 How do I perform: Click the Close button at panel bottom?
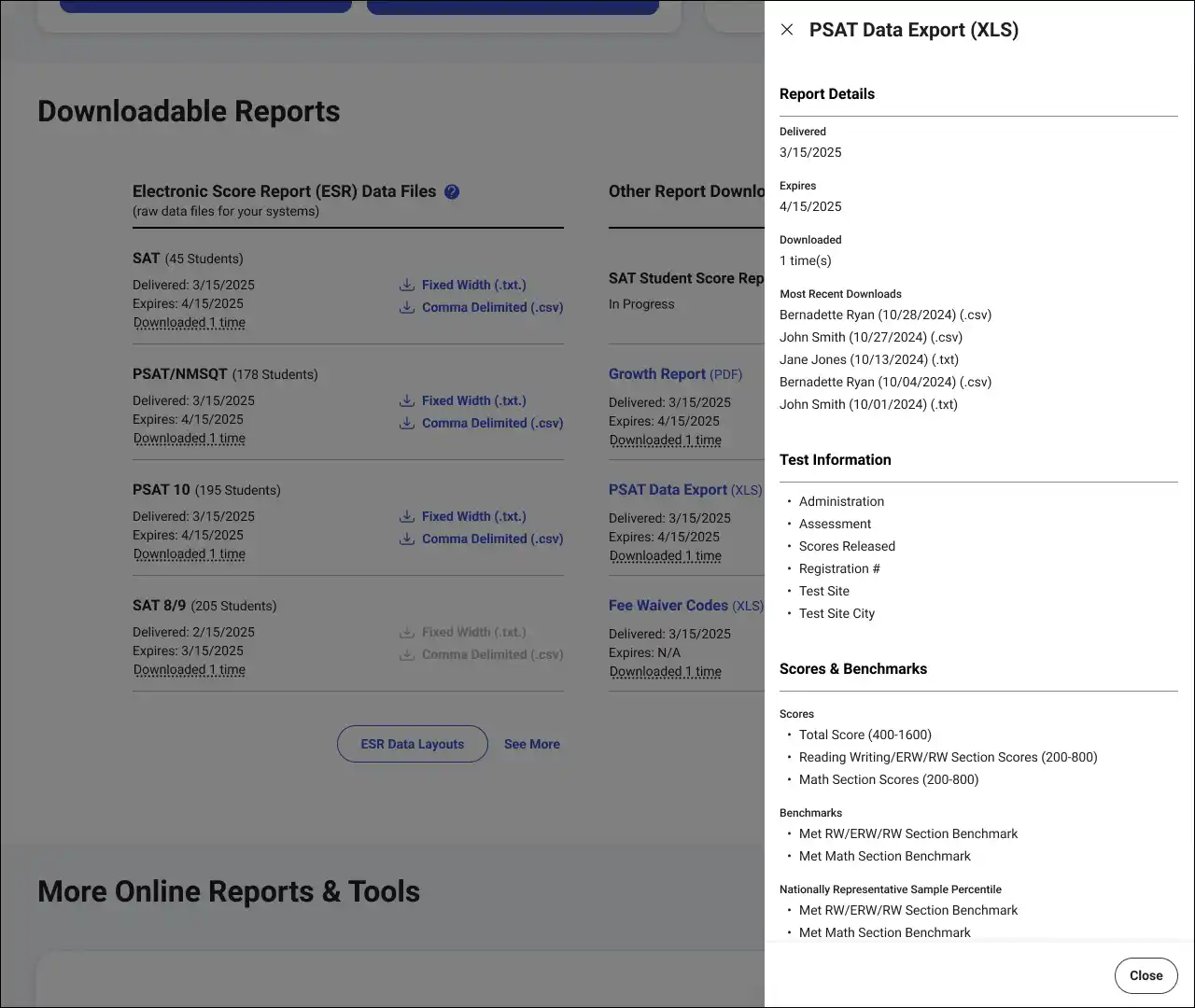1146,975
